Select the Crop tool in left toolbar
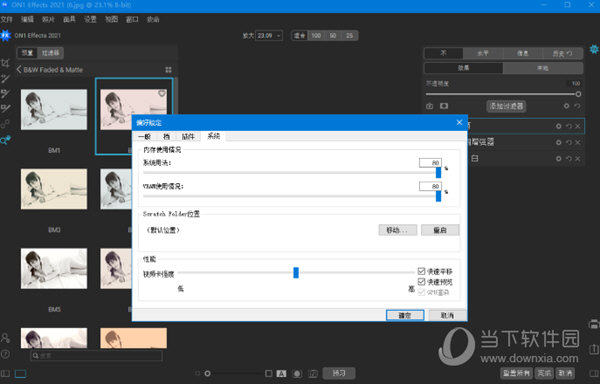This screenshot has height=384, width=600. tap(5, 63)
